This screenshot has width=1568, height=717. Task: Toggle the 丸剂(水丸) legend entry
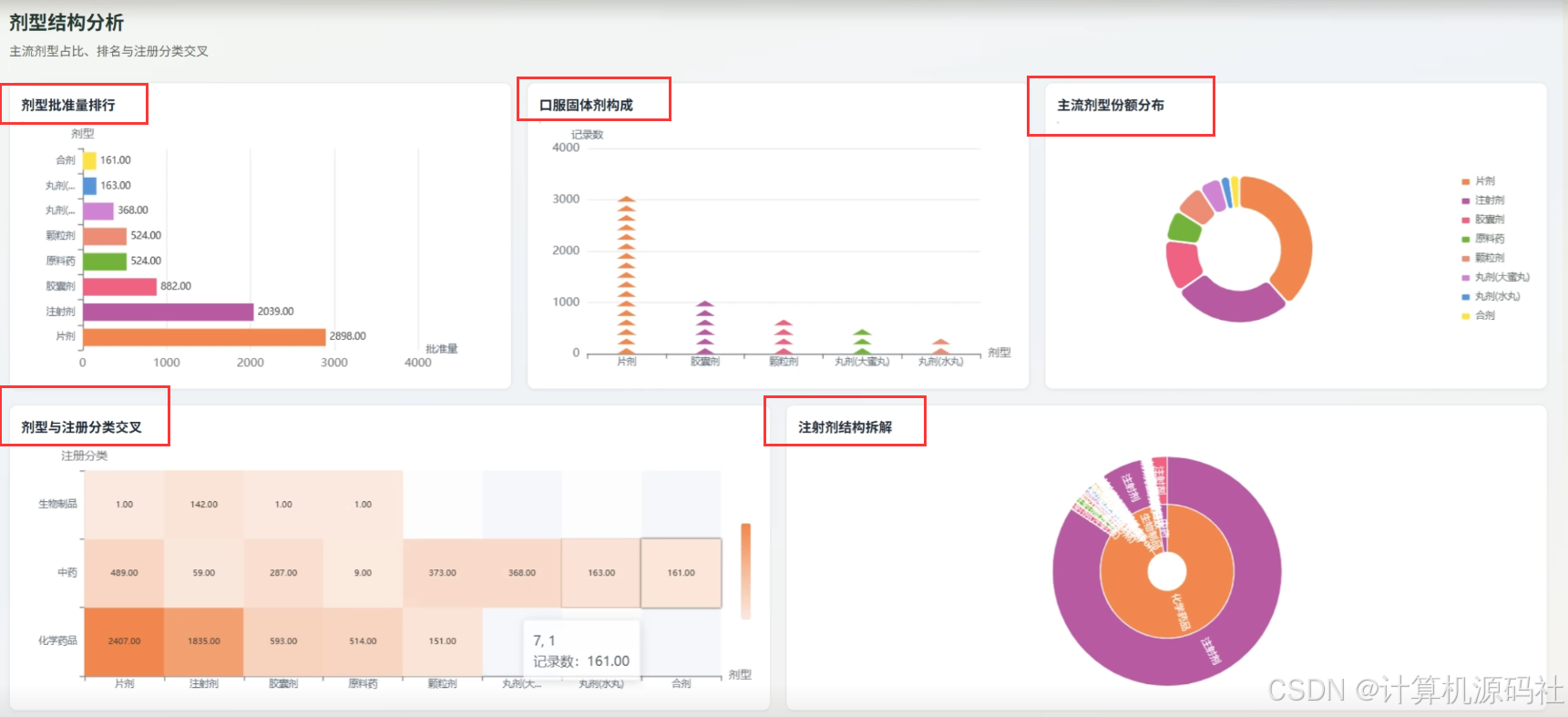coord(1491,296)
